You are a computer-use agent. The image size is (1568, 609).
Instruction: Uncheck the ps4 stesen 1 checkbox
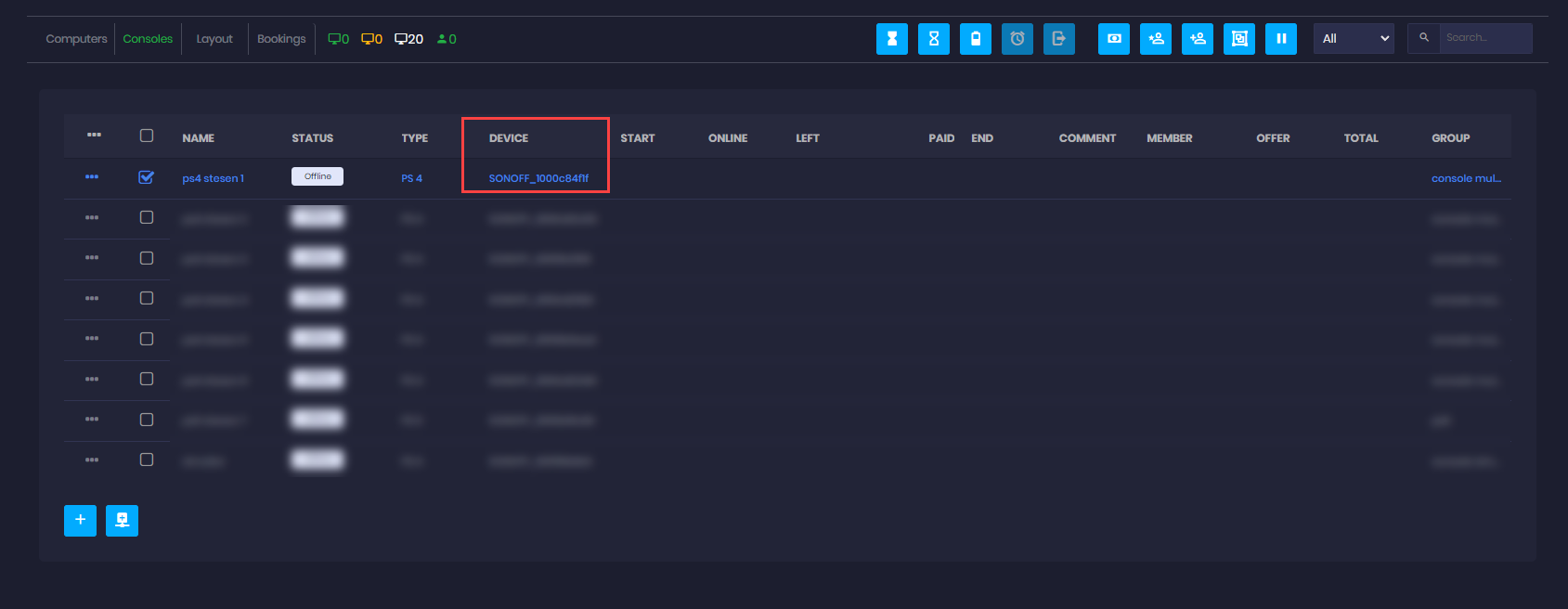(x=146, y=177)
